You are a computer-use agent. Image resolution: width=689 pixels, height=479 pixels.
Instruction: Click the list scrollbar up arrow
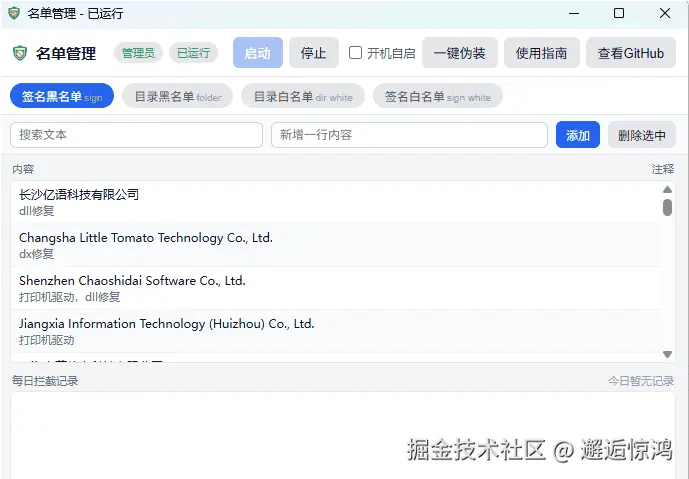point(667,189)
